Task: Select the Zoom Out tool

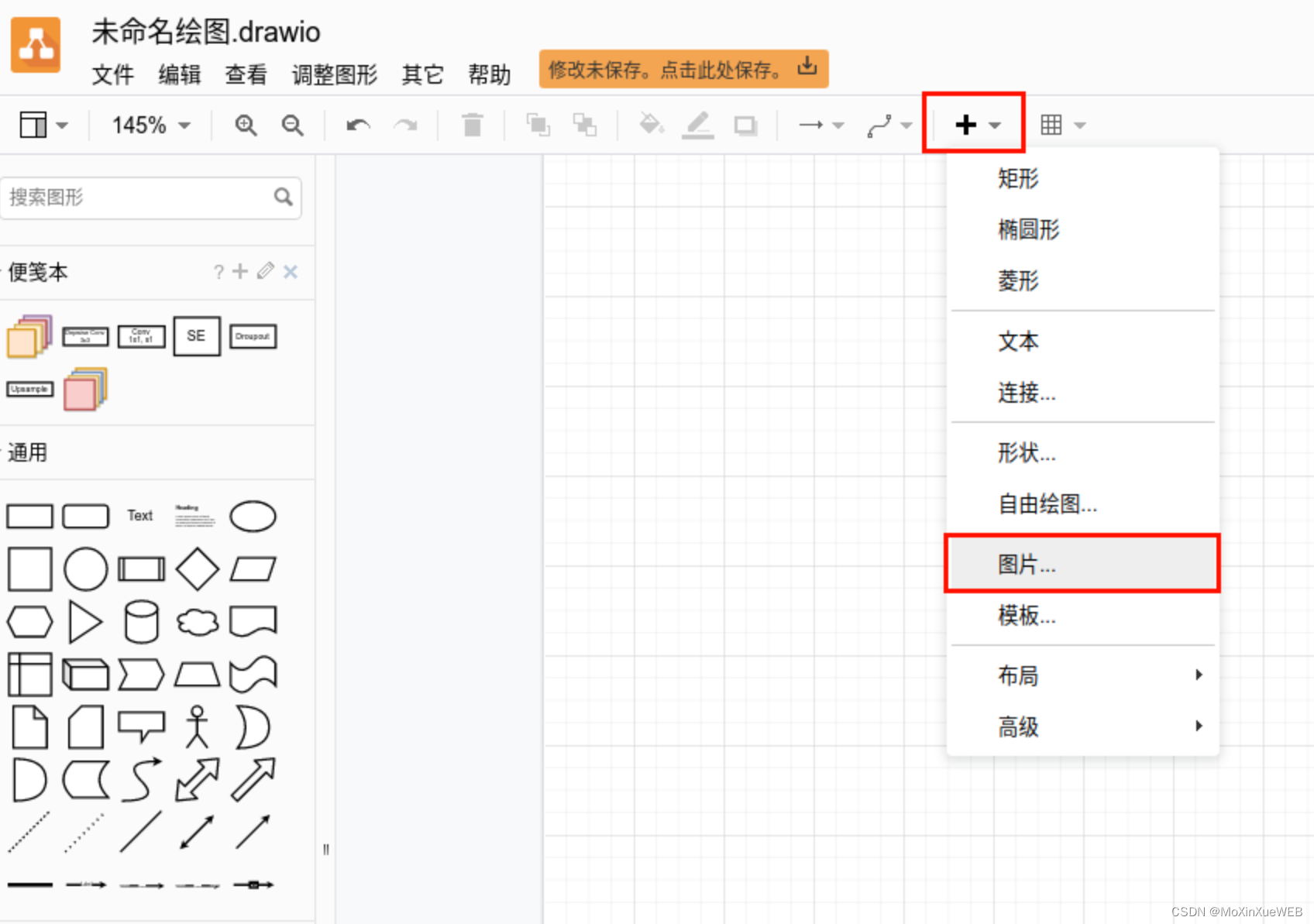Action: (x=292, y=125)
